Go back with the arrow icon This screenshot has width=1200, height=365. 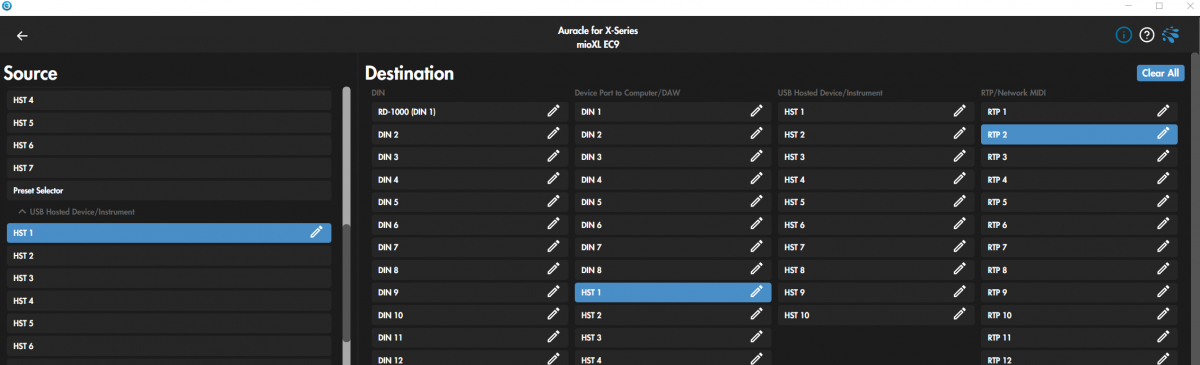(22, 36)
